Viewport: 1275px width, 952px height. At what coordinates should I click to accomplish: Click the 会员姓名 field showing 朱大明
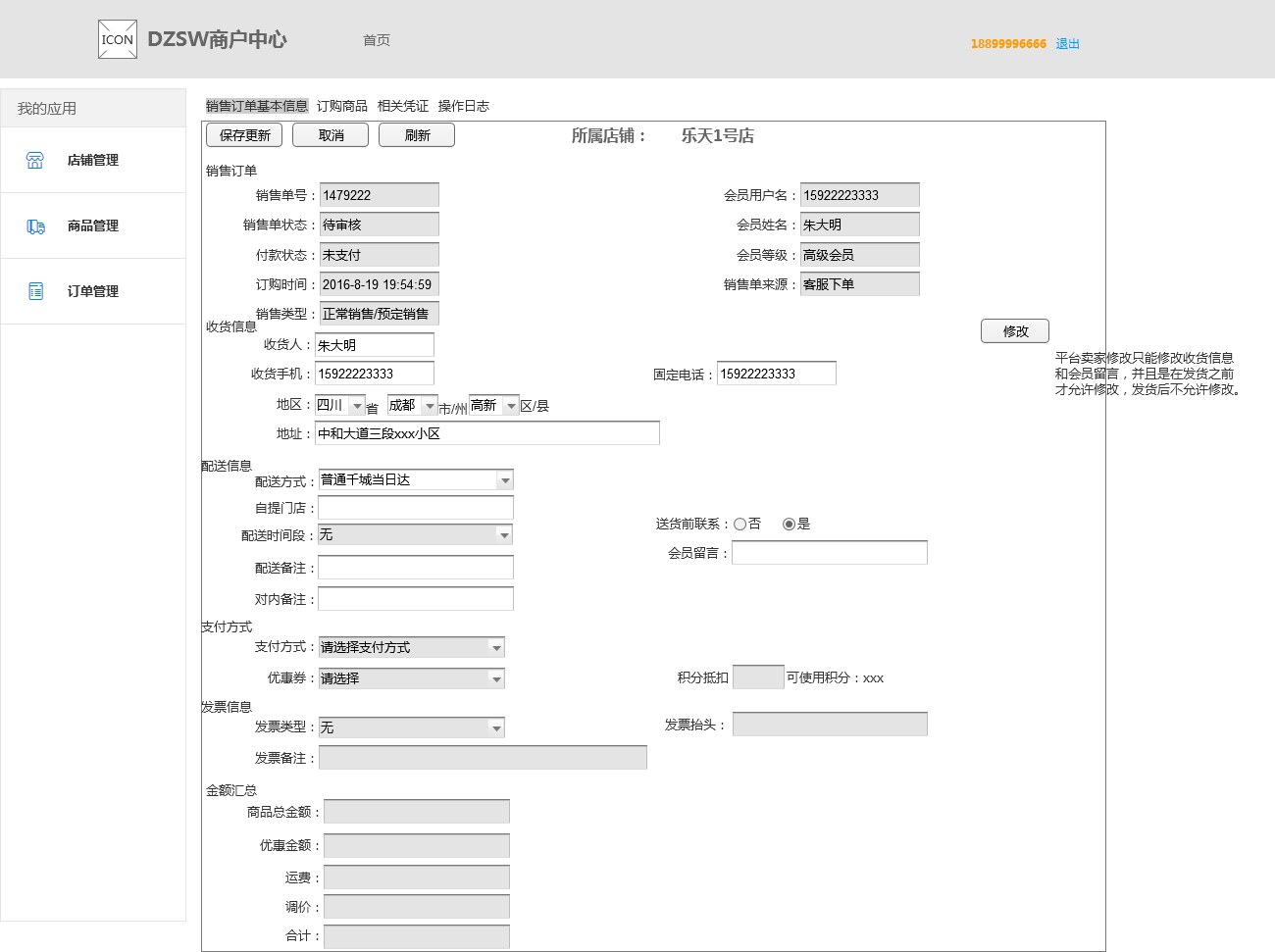[860, 225]
